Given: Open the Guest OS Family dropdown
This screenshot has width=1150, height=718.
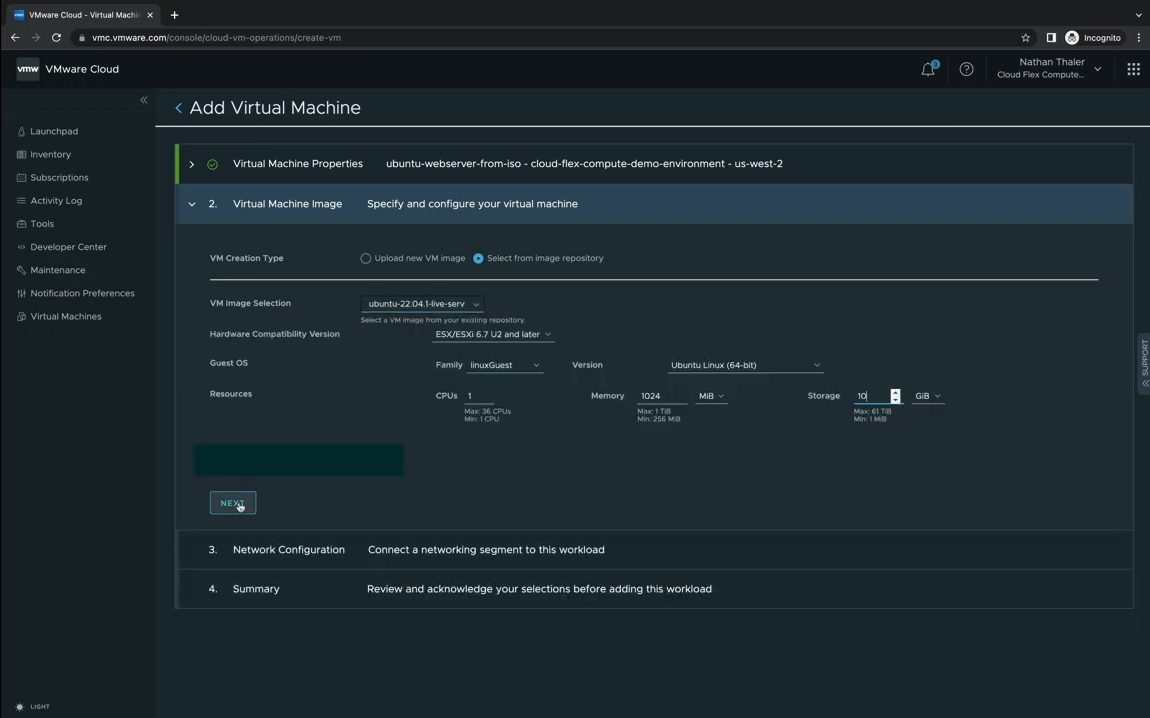Looking at the screenshot, I should coord(505,365).
